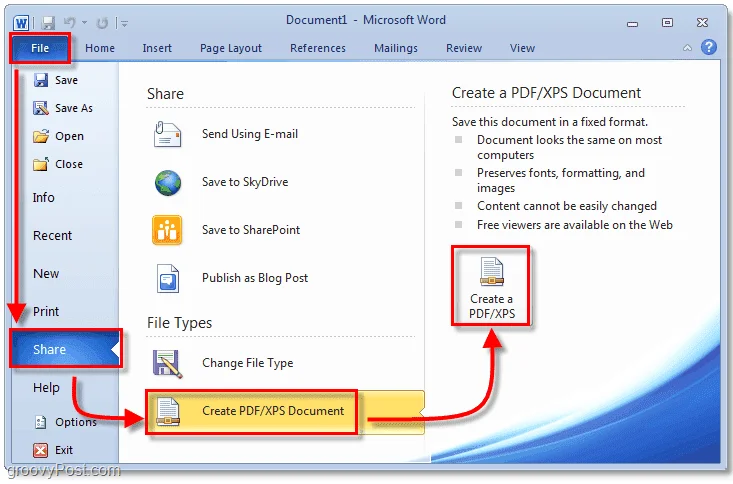This screenshot has width=733, height=484.
Task: Select Recent in the backstage sidebar
Action: (52, 236)
